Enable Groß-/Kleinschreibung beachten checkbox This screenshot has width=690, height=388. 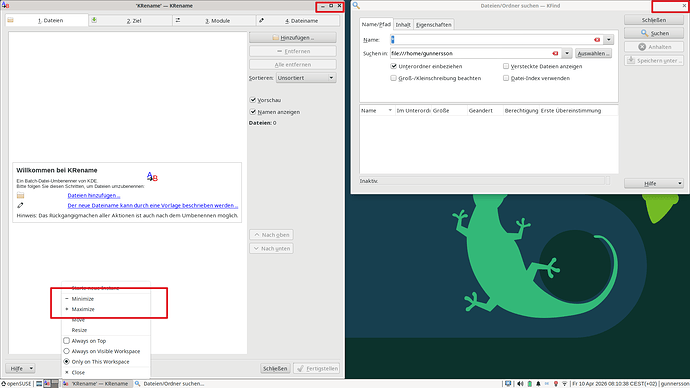click(393, 78)
